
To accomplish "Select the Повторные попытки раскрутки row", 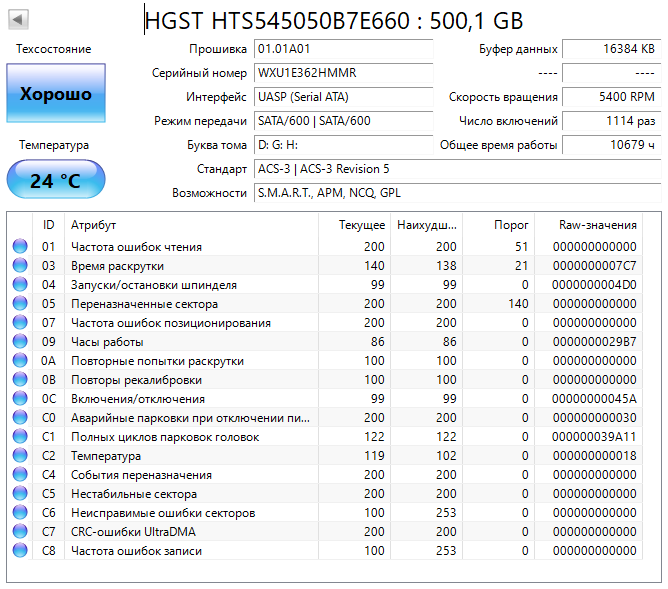I will pos(326,361).
